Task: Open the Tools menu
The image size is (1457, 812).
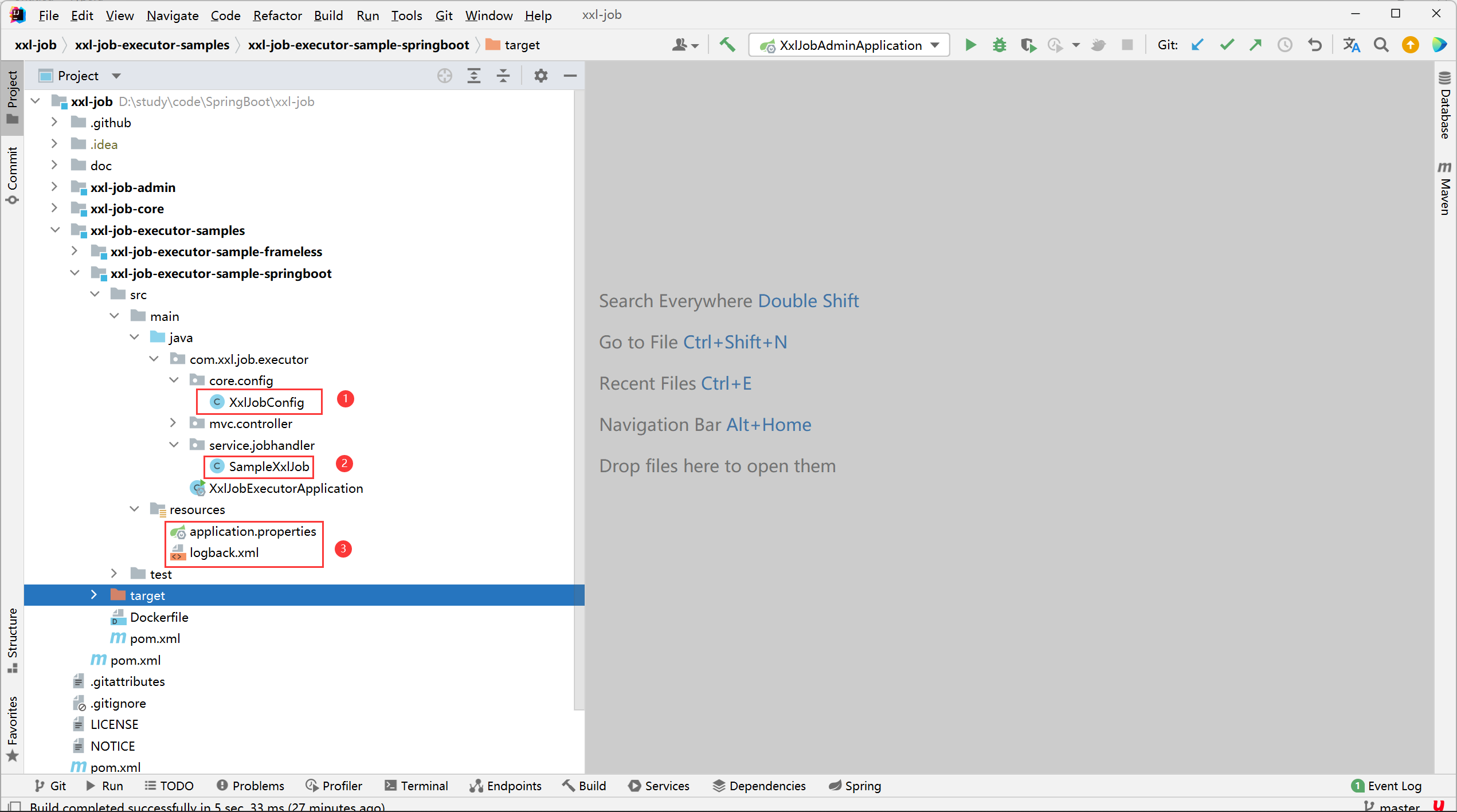Action: 406,15
